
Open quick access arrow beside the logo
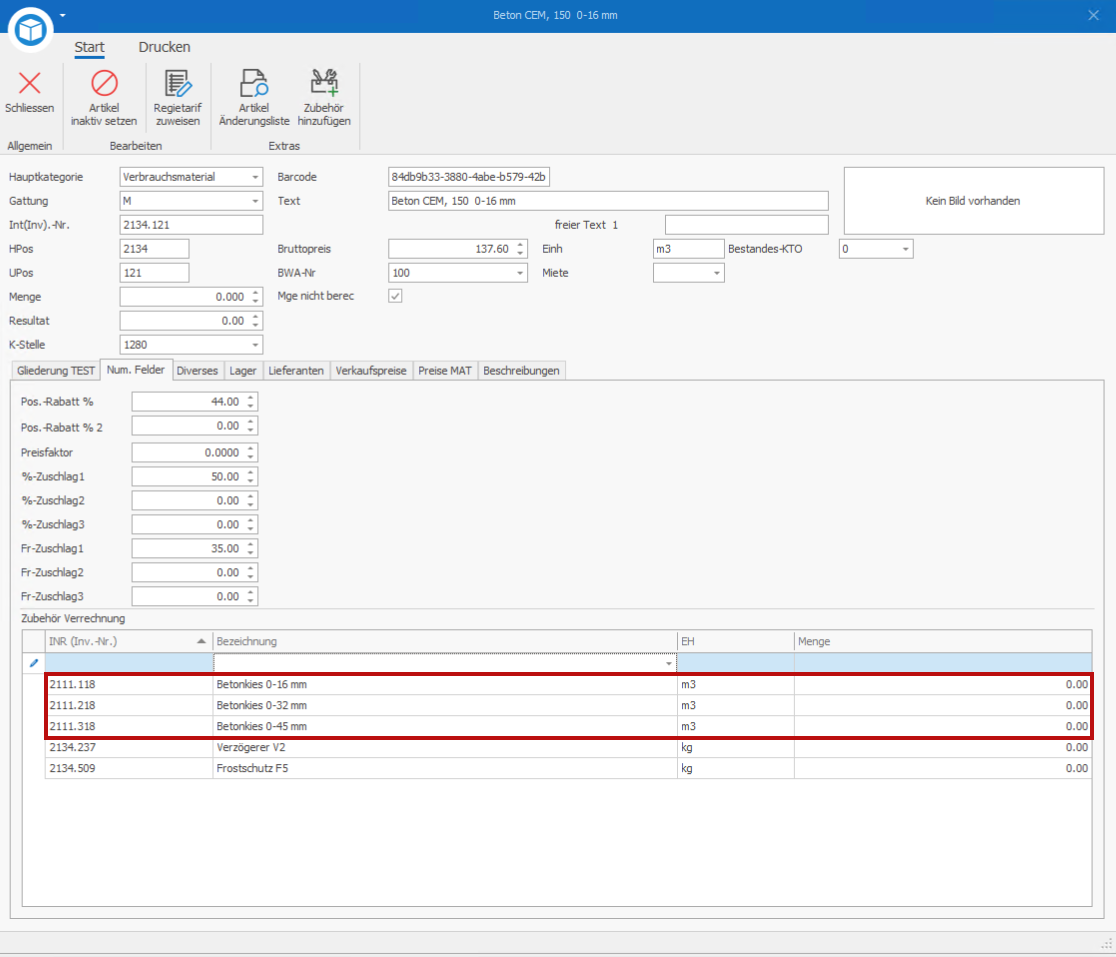click(x=63, y=15)
